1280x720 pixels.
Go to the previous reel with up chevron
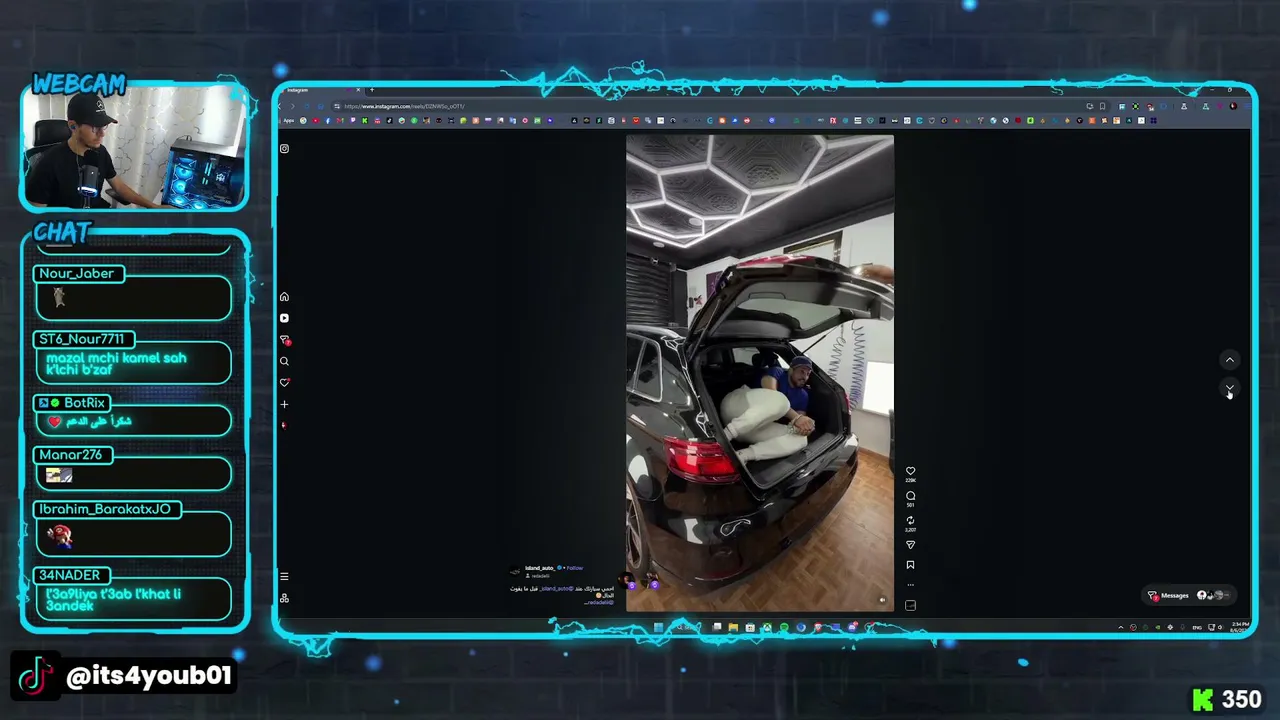click(x=1230, y=360)
